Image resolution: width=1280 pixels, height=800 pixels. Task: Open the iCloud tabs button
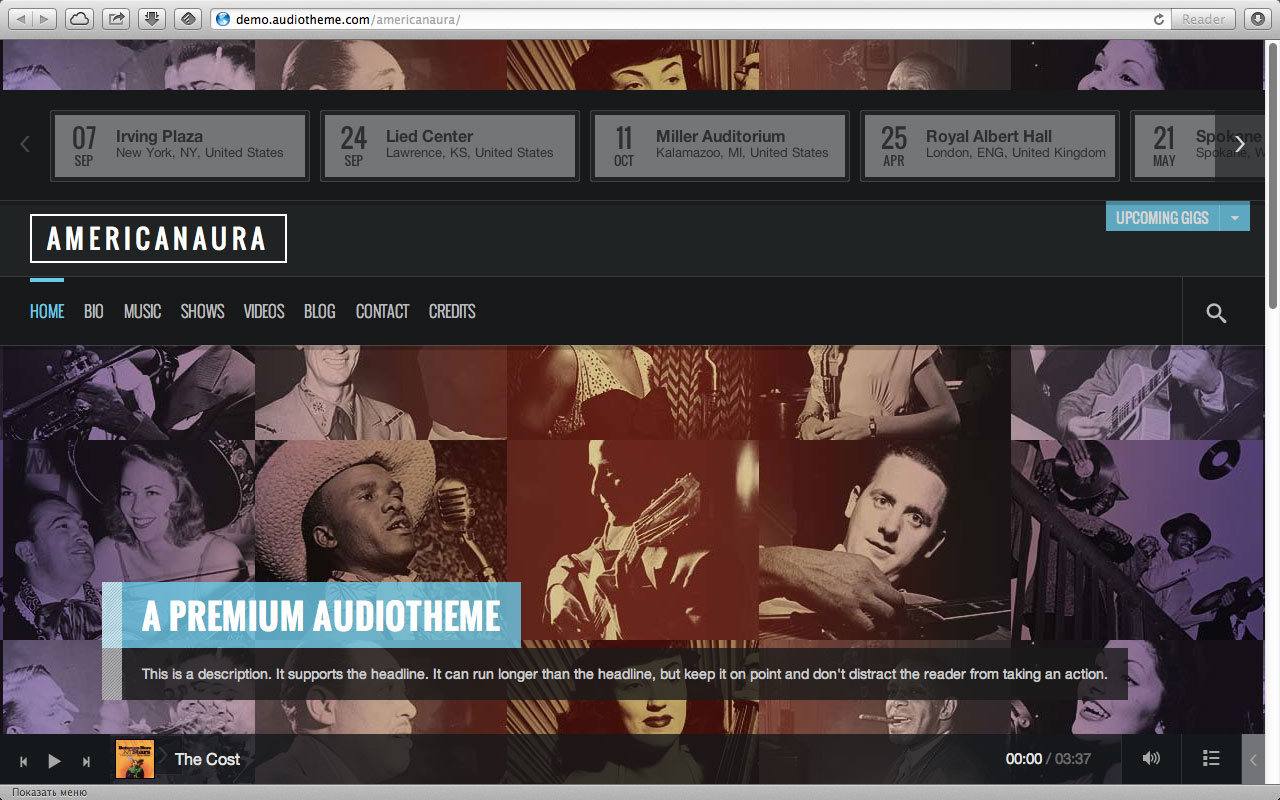coord(81,18)
